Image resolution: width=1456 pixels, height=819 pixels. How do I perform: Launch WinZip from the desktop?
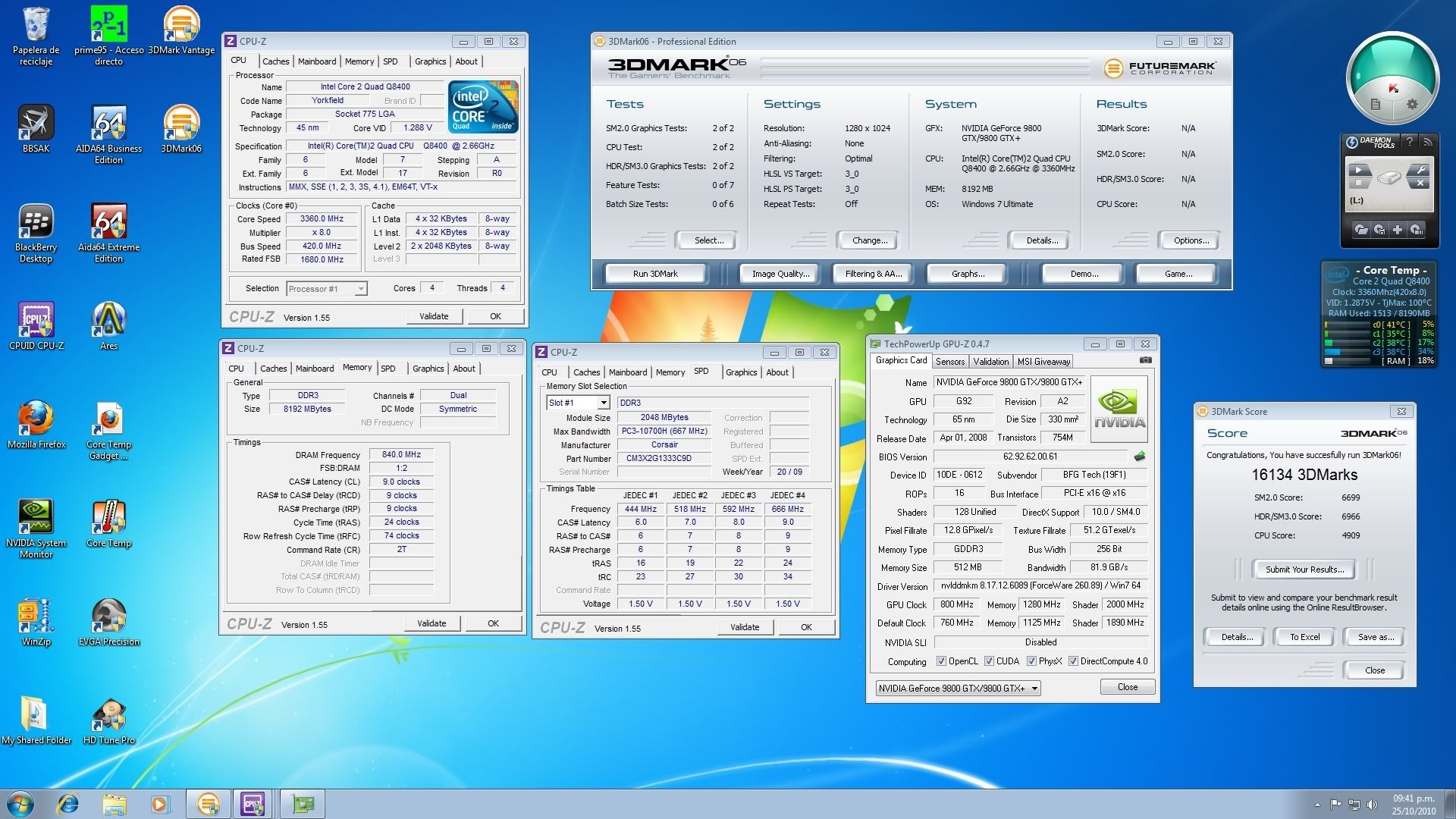(36, 622)
